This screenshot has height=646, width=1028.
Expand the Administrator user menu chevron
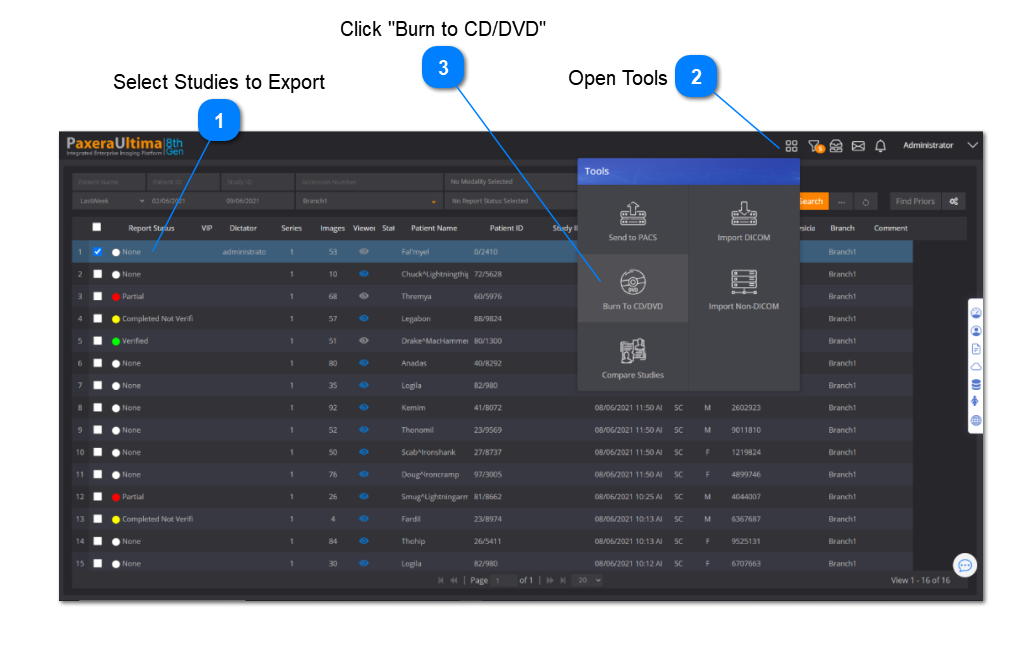972,146
